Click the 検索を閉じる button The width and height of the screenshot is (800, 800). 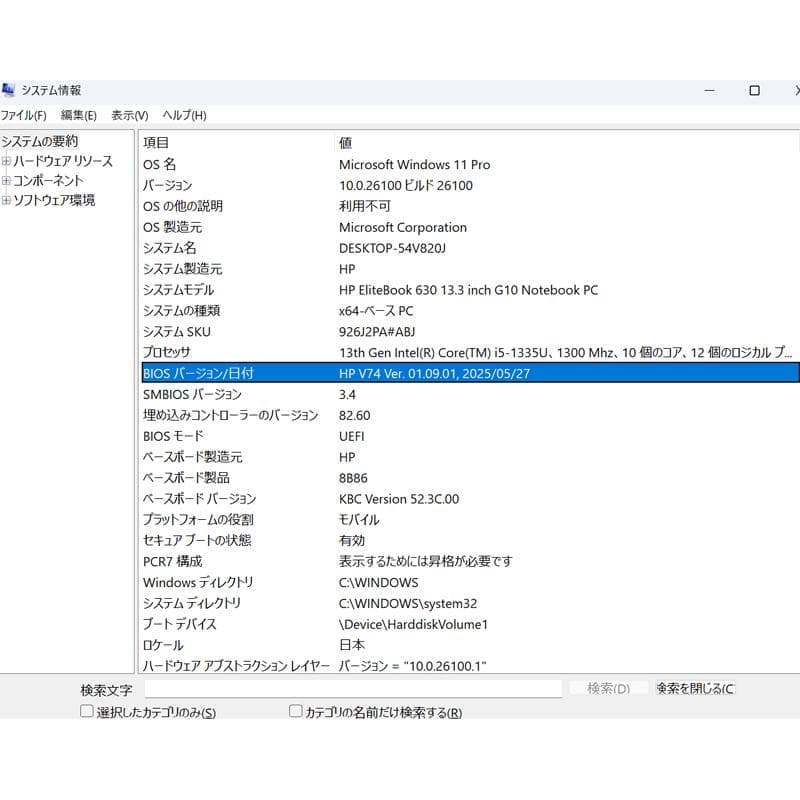(x=695, y=689)
